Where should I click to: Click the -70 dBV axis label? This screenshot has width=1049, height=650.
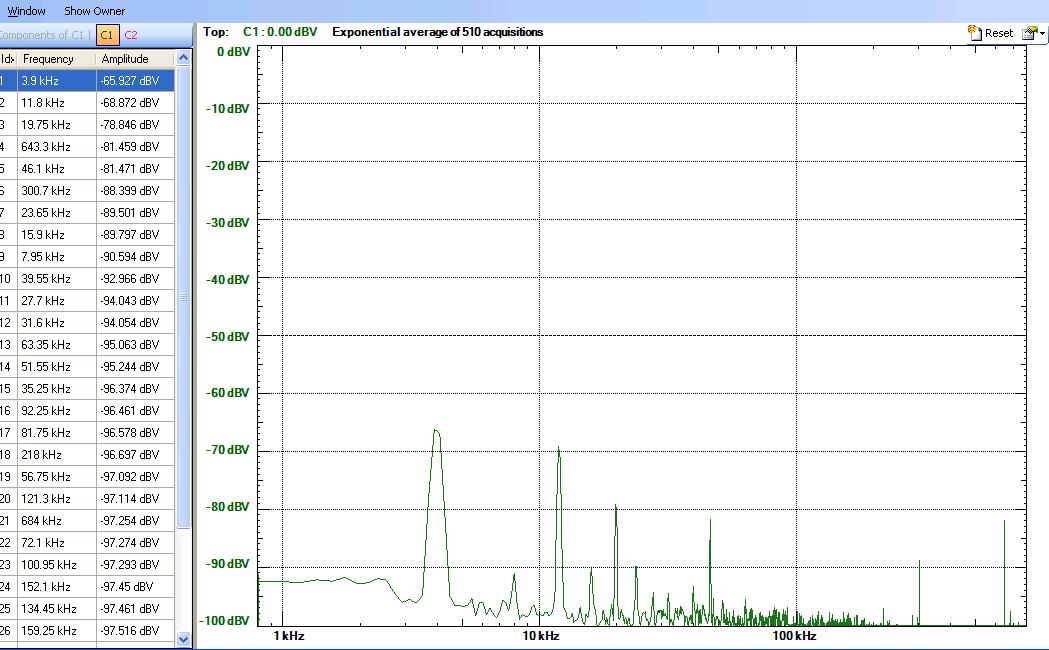[227, 450]
